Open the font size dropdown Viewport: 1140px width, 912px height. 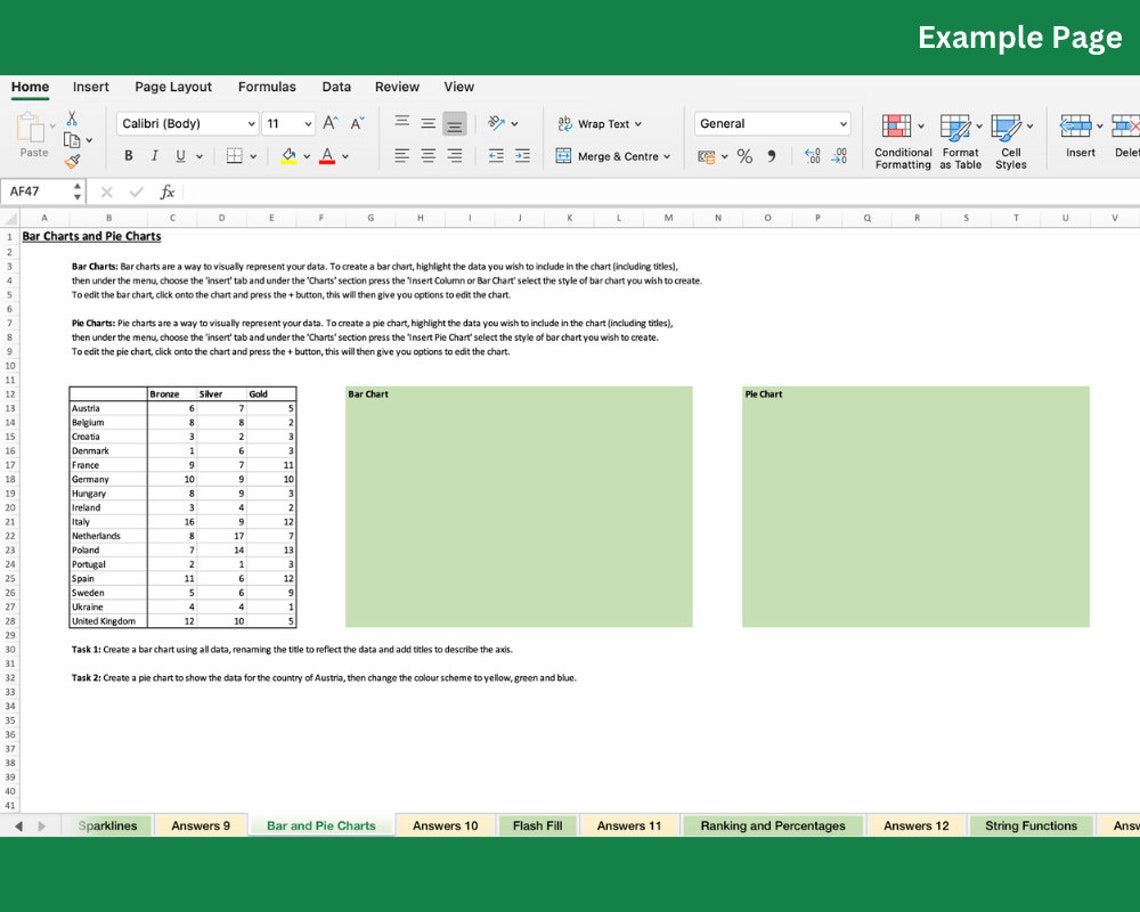click(305, 123)
